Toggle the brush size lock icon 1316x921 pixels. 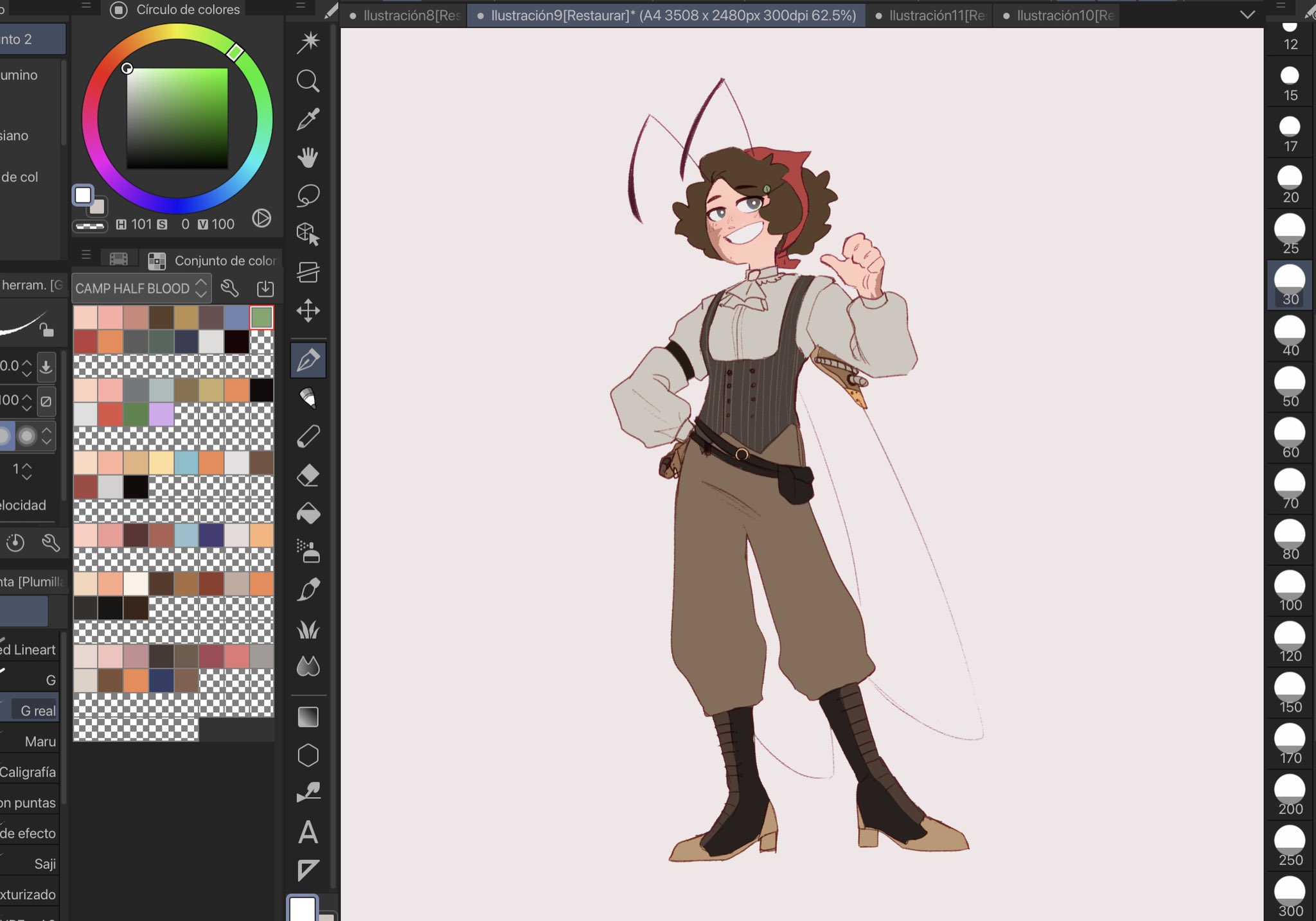click(46, 330)
